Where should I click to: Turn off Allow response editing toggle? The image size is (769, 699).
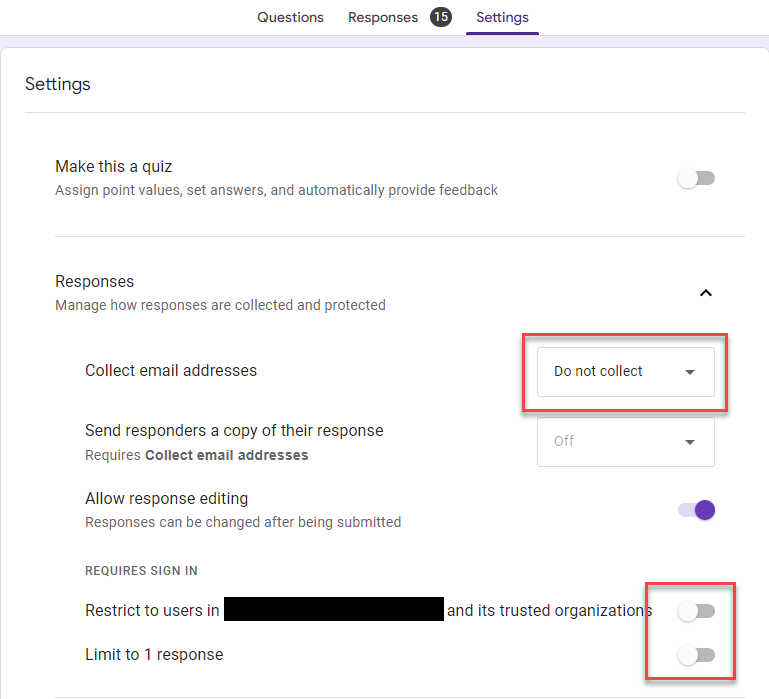tap(696, 510)
